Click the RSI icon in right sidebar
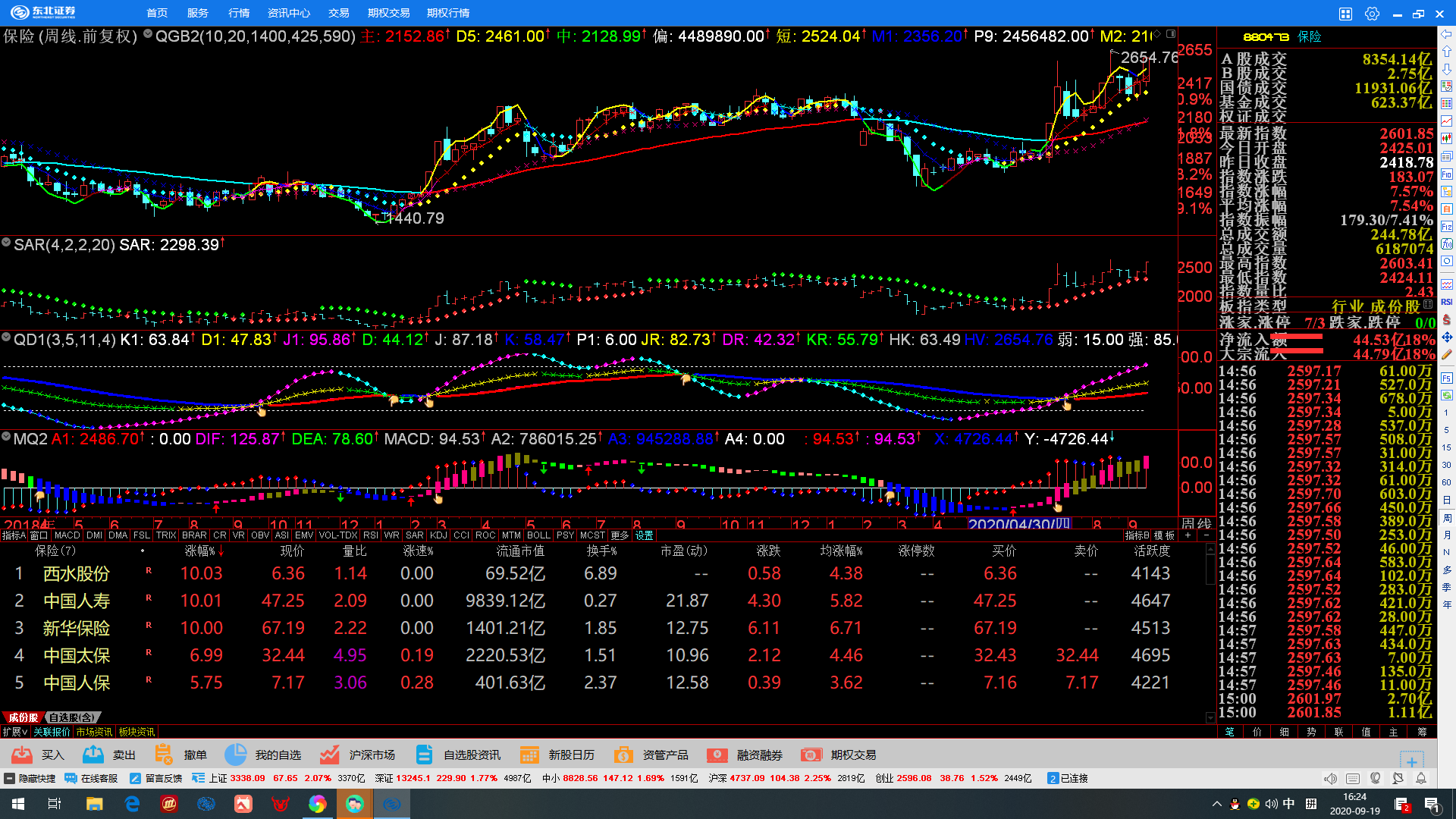 (x=1447, y=302)
